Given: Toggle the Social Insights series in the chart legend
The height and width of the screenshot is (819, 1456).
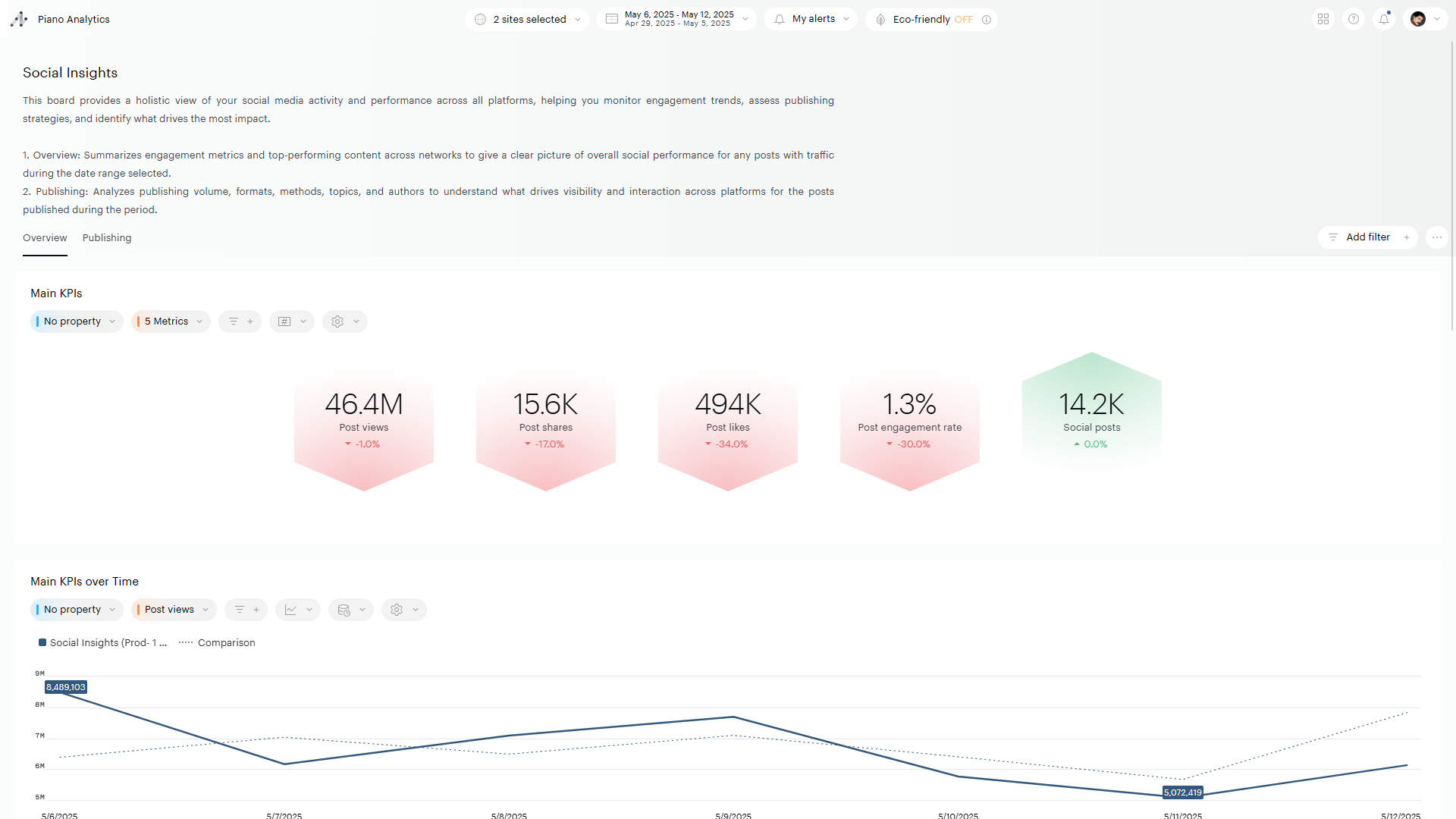Looking at the screenshot, I should [x=102, y=642].
